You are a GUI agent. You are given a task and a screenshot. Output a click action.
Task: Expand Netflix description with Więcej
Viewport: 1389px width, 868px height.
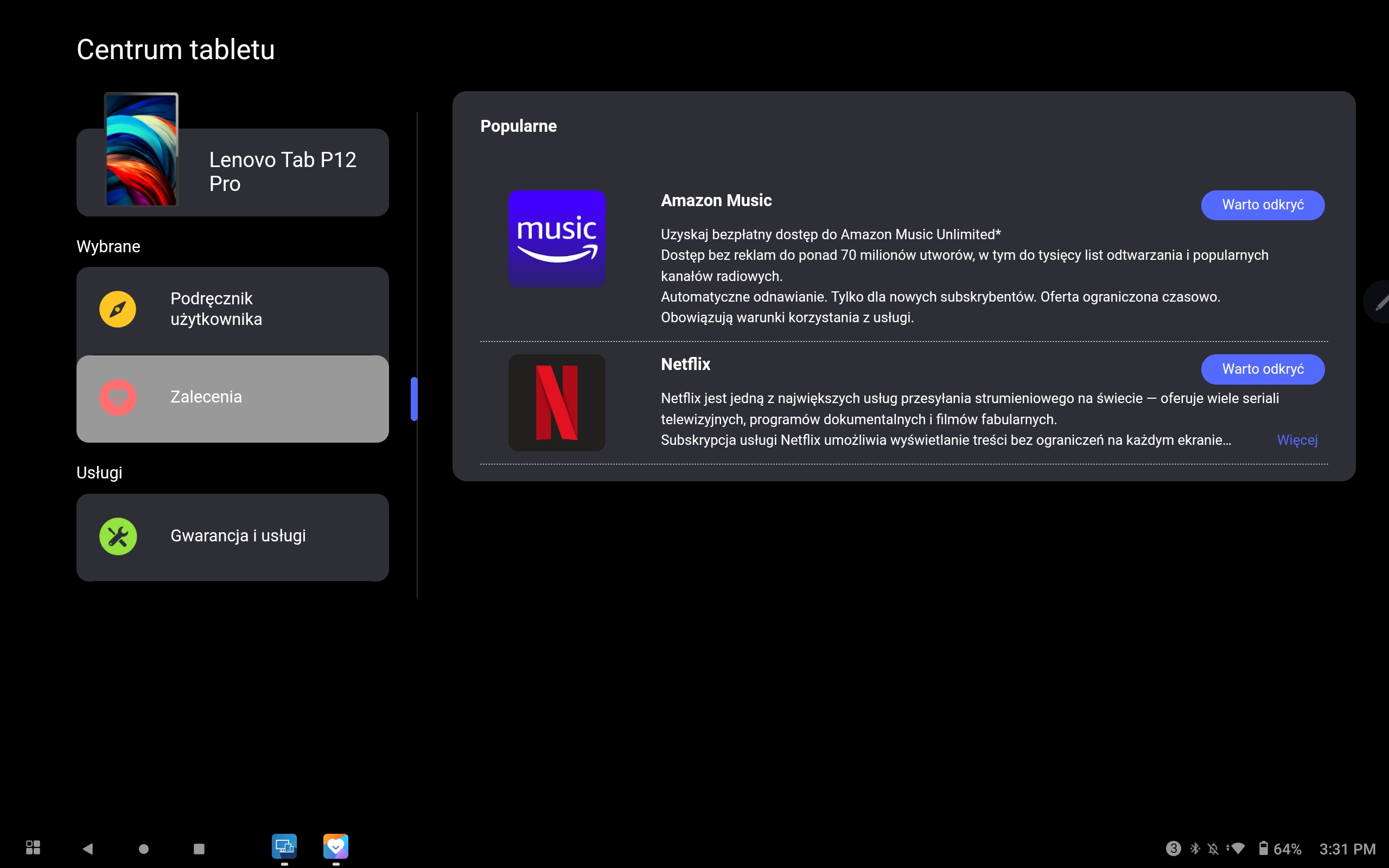(1297, 441)
